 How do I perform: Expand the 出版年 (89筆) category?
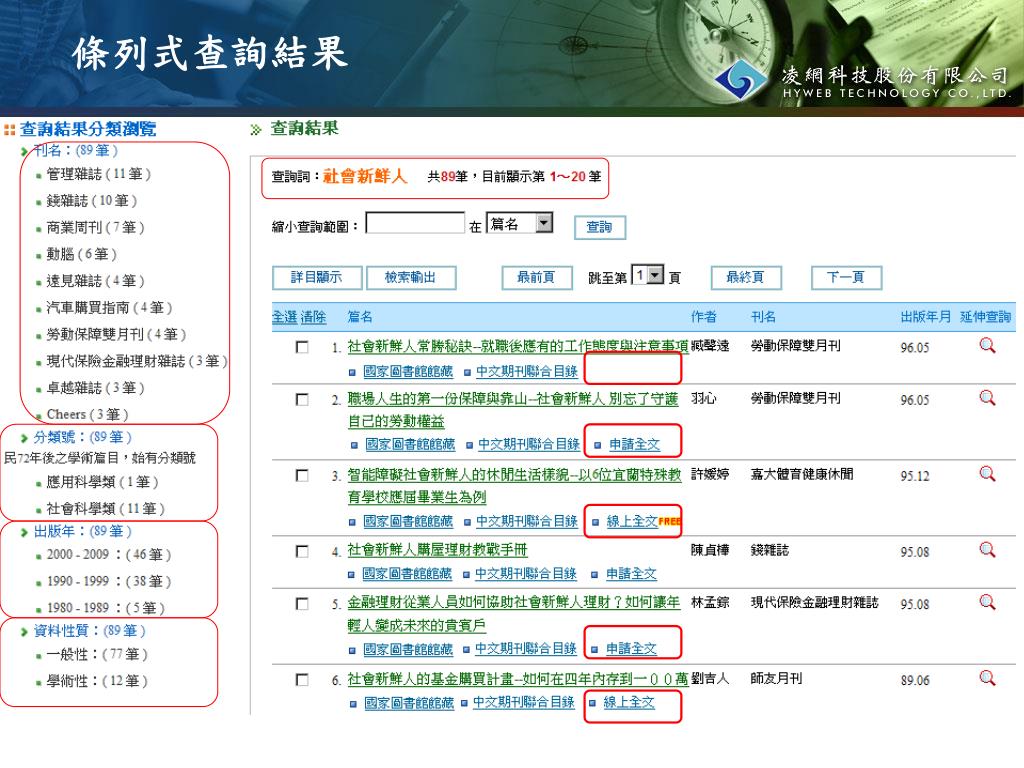pyautogui.click(x=82, y=531)
